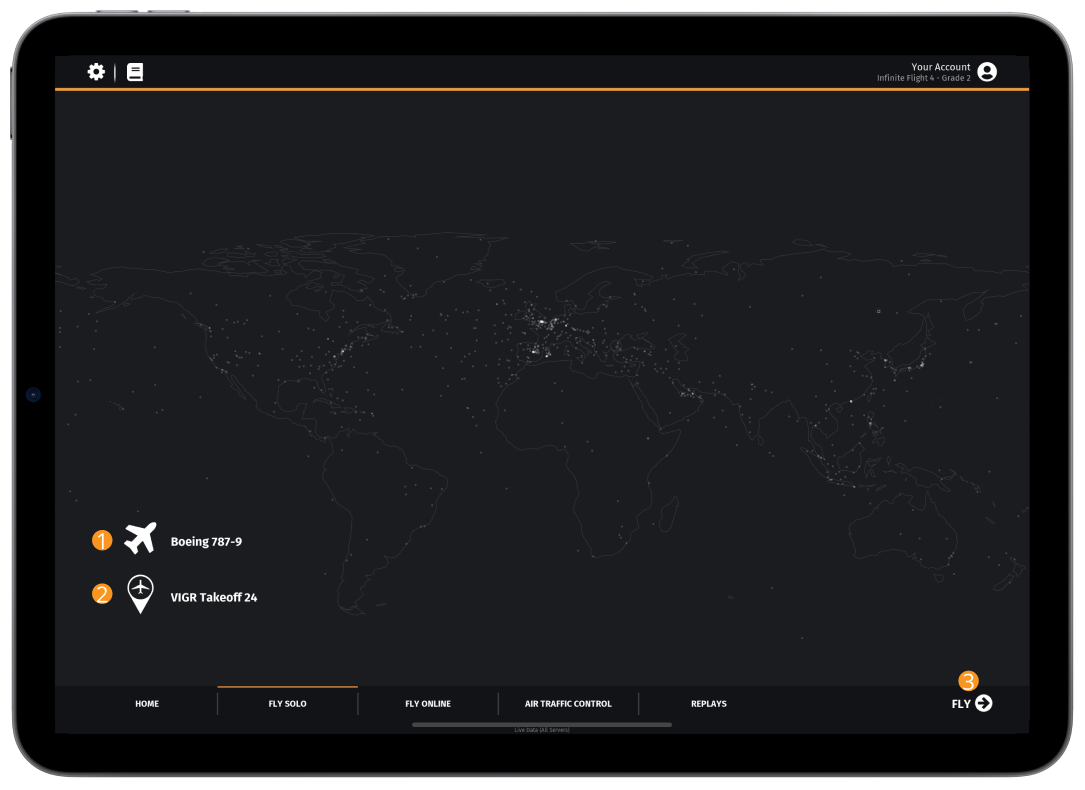Open the Air Traffic Control tab
Screen dimensions: 1085x790
pos(568,704)
